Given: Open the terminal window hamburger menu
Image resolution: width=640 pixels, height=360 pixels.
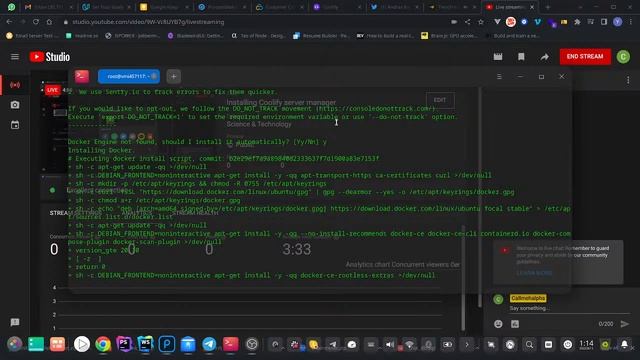Looking at the screenshot, I should pyautogui.click(x=499, y=76).
